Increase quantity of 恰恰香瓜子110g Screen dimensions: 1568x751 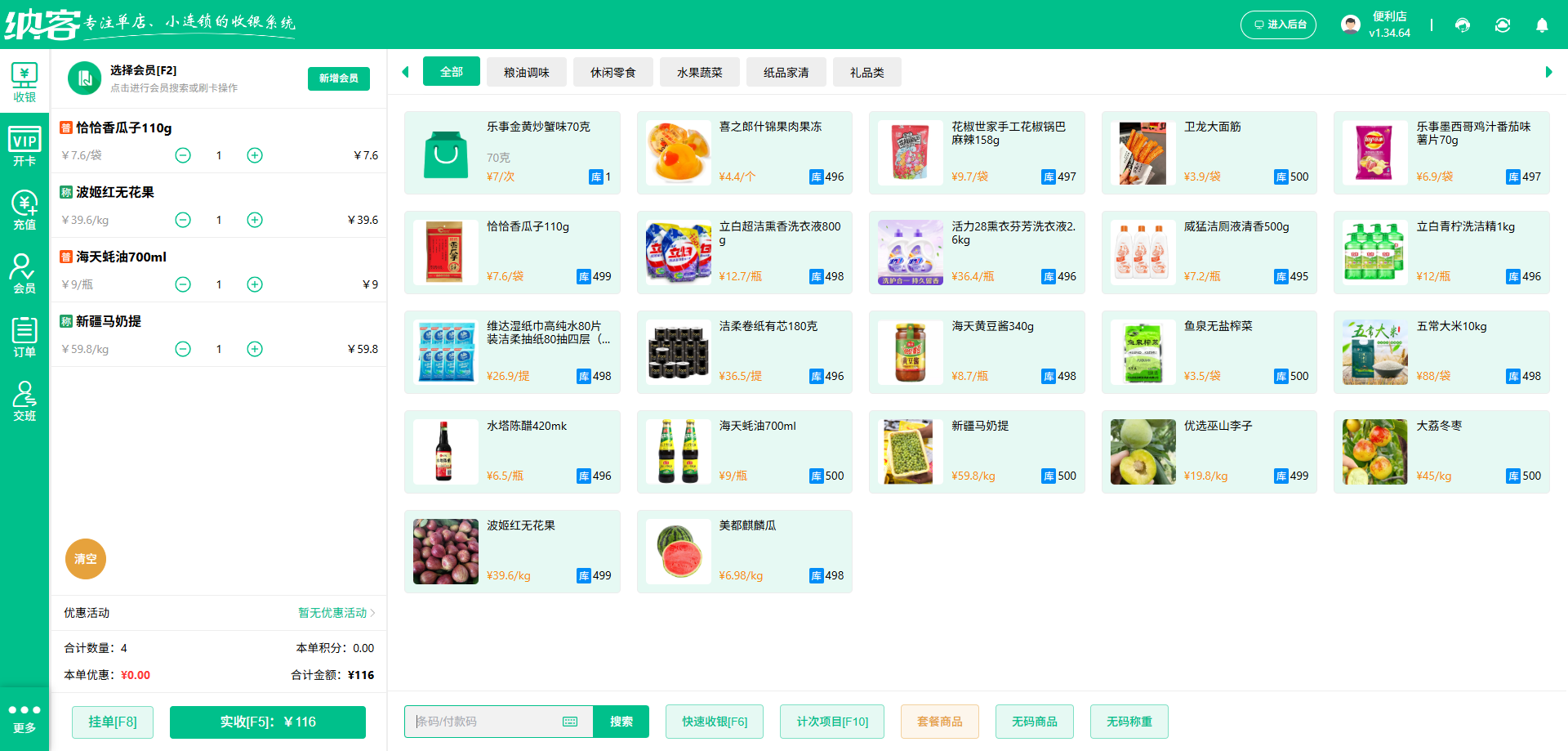click(255, 155)
